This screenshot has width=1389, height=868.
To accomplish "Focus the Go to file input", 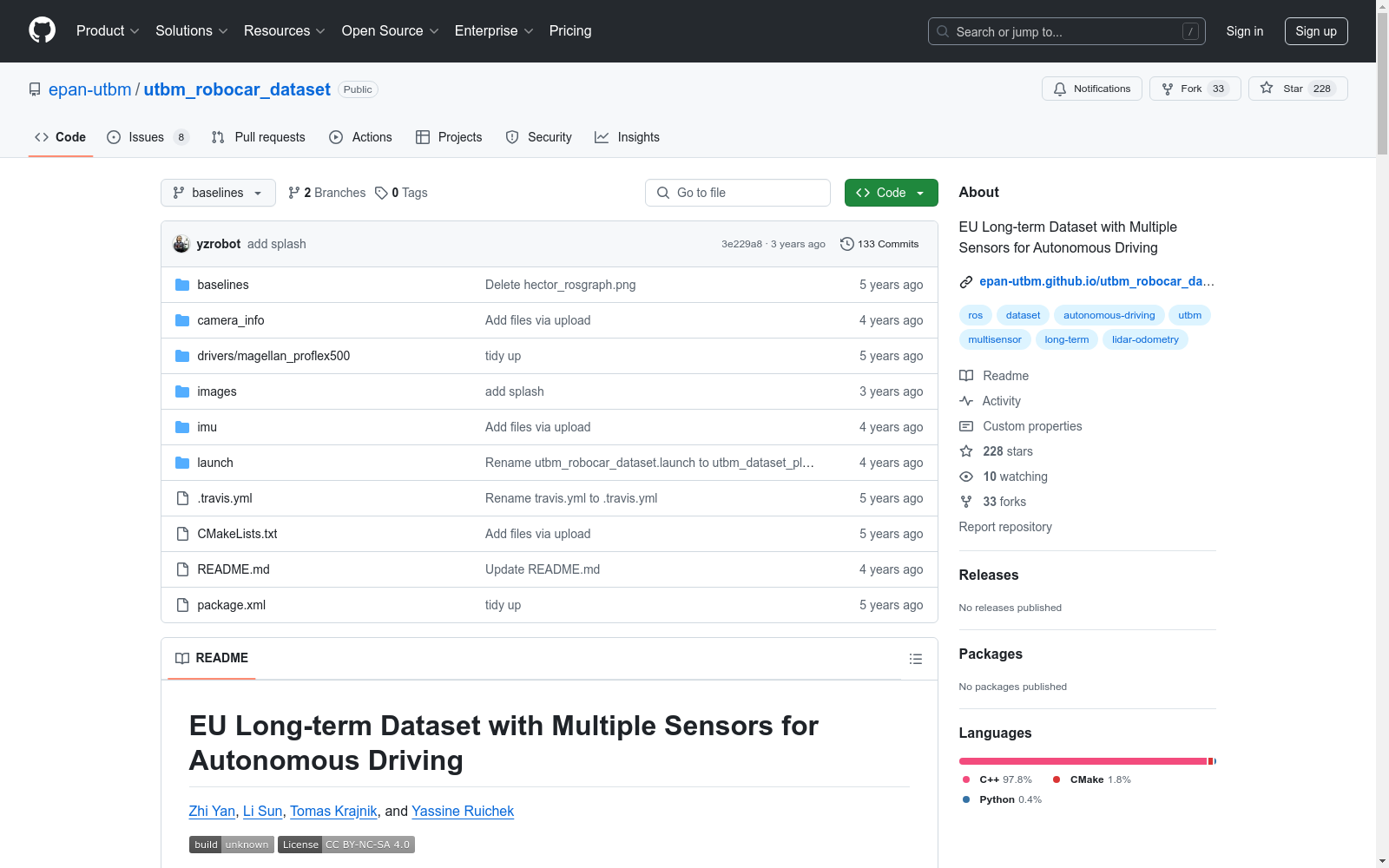I will click(738, 193).
